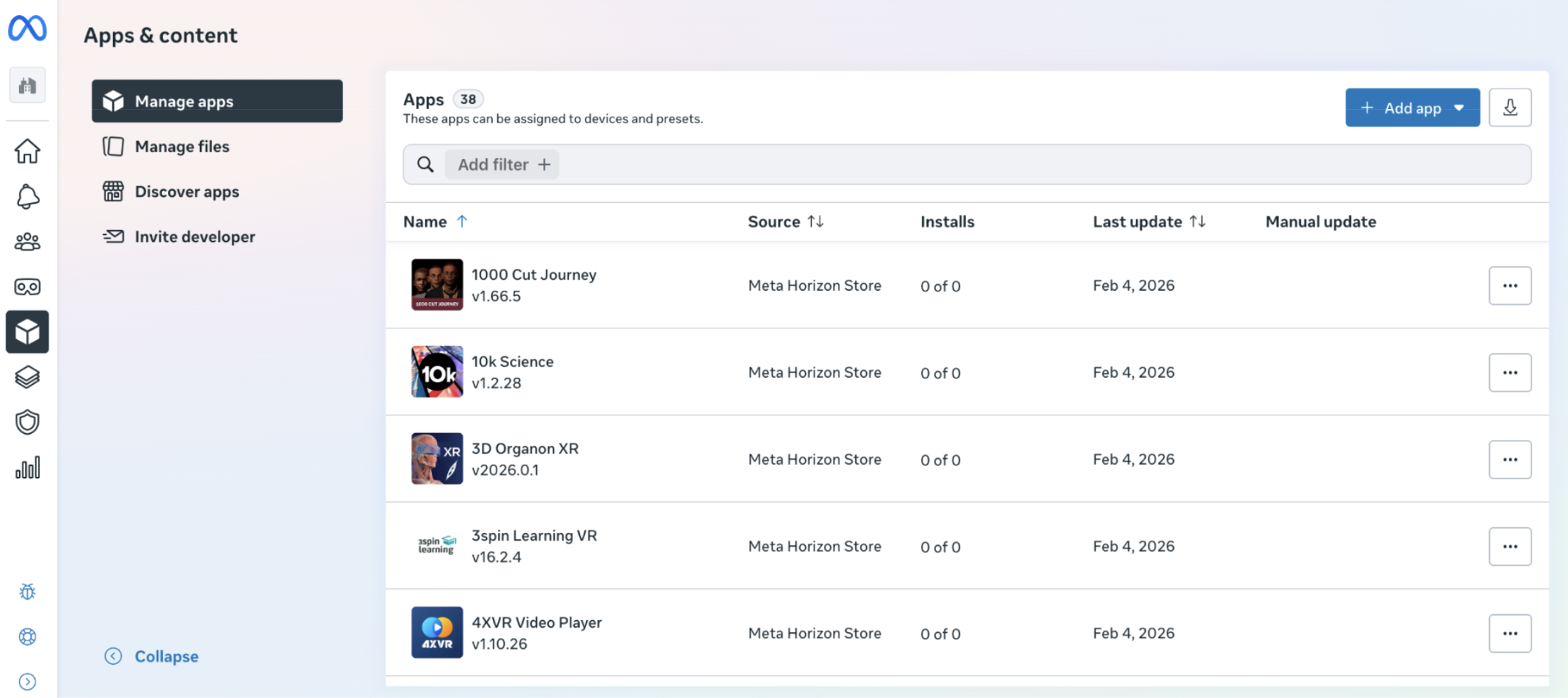The height and width of the screenshot is (698, 1568).
Task: Click Meta Horizon Store for 10k Science
Action: [x=814, y=372]
